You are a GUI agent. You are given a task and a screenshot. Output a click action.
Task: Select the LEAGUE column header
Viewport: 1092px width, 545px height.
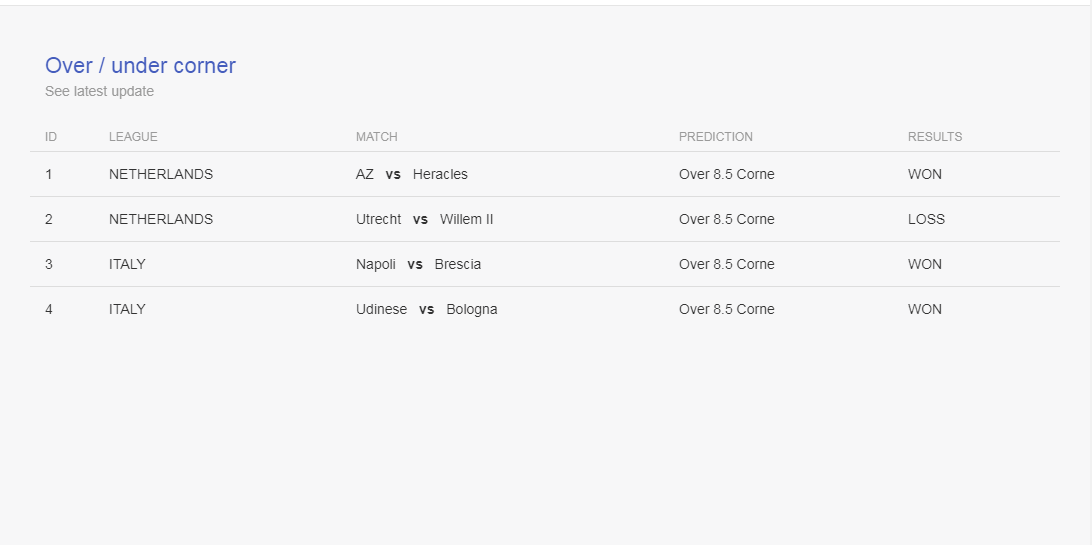click(x=133, y=136)
